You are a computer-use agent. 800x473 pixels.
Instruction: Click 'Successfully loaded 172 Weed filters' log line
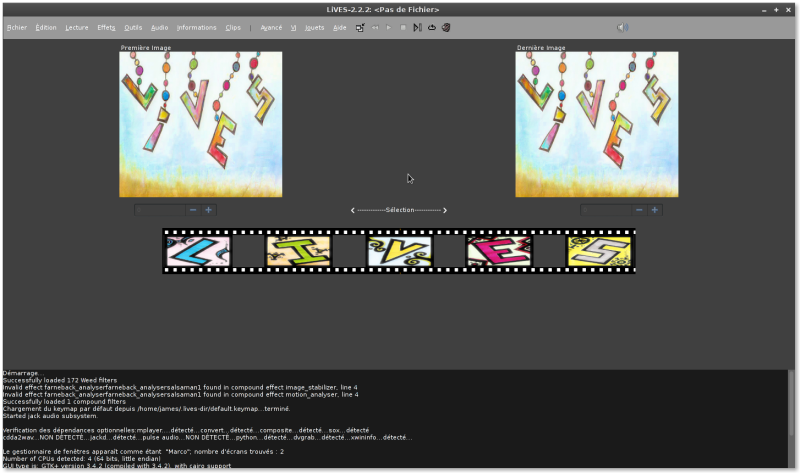click(60, 380)
